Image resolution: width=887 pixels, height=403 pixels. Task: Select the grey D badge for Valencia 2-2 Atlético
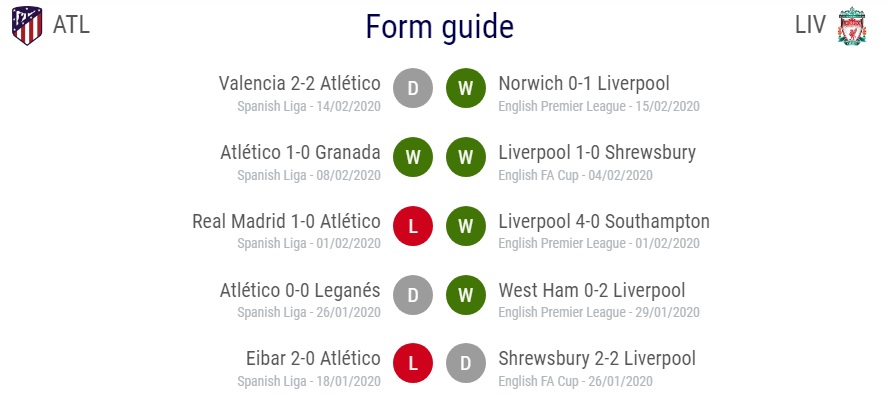tap(413, 88)
